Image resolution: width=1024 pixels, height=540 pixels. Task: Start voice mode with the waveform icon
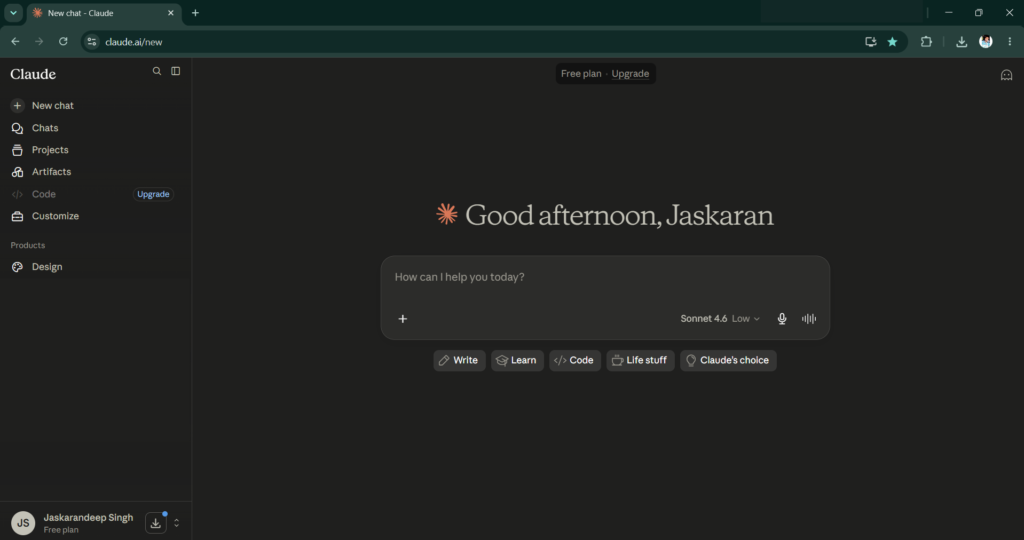809,319
